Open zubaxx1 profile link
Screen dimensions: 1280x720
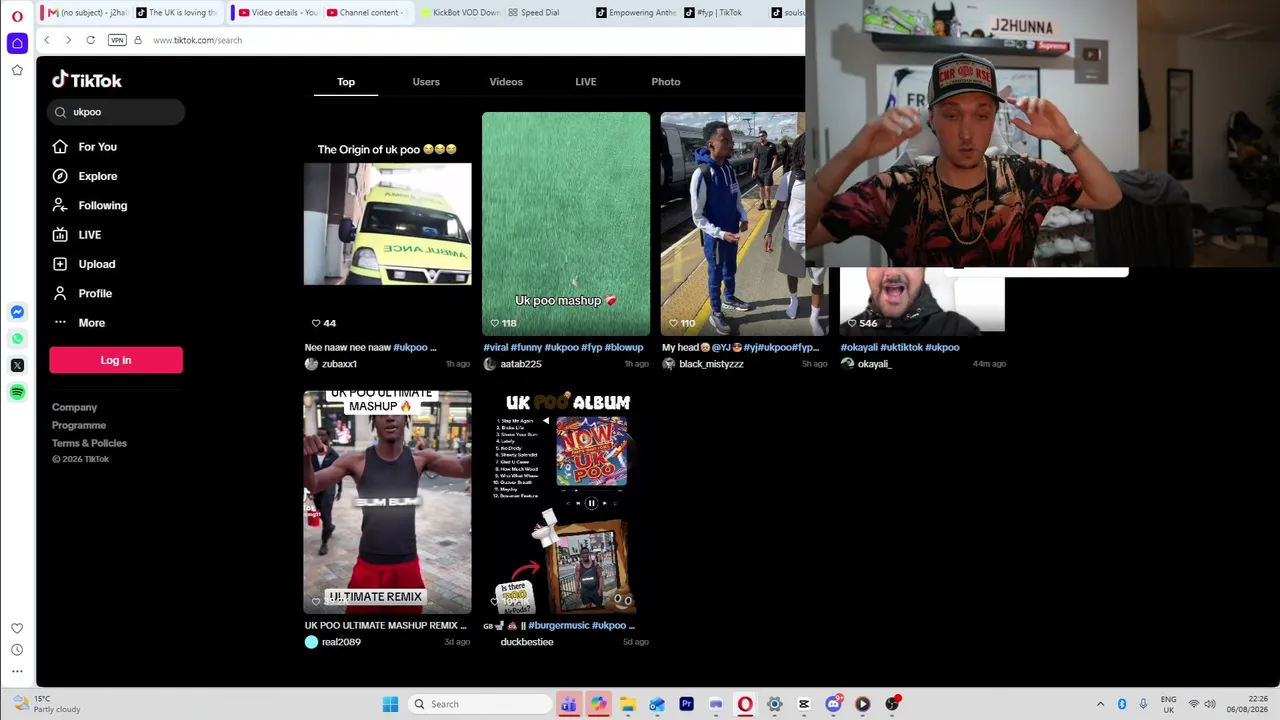339,364
